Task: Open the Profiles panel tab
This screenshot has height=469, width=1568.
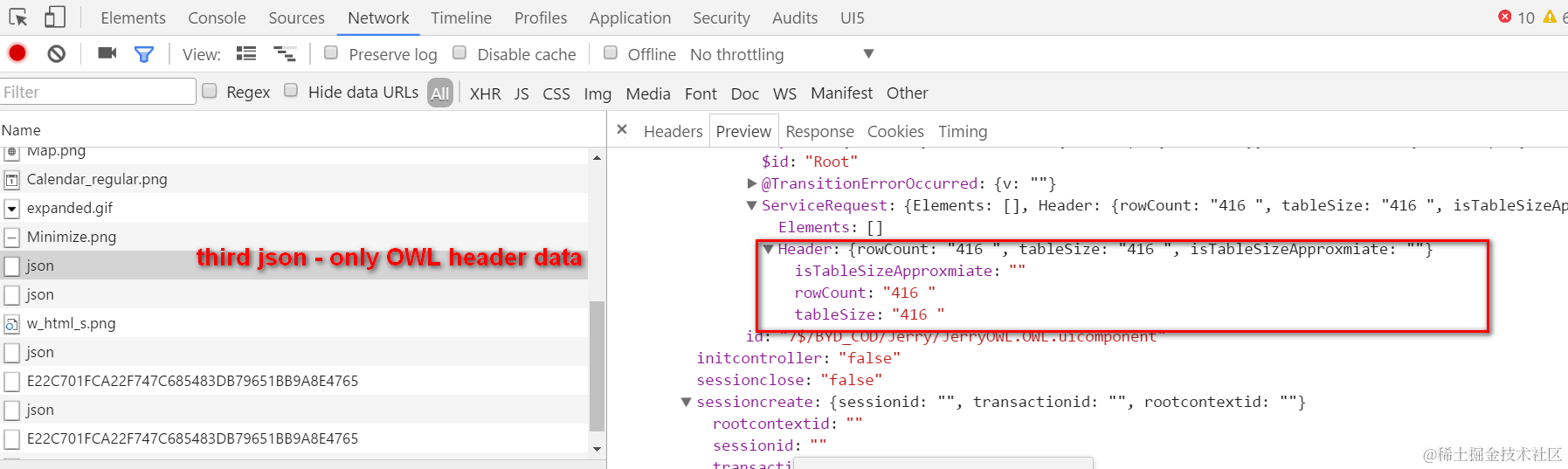Action: 541,17
